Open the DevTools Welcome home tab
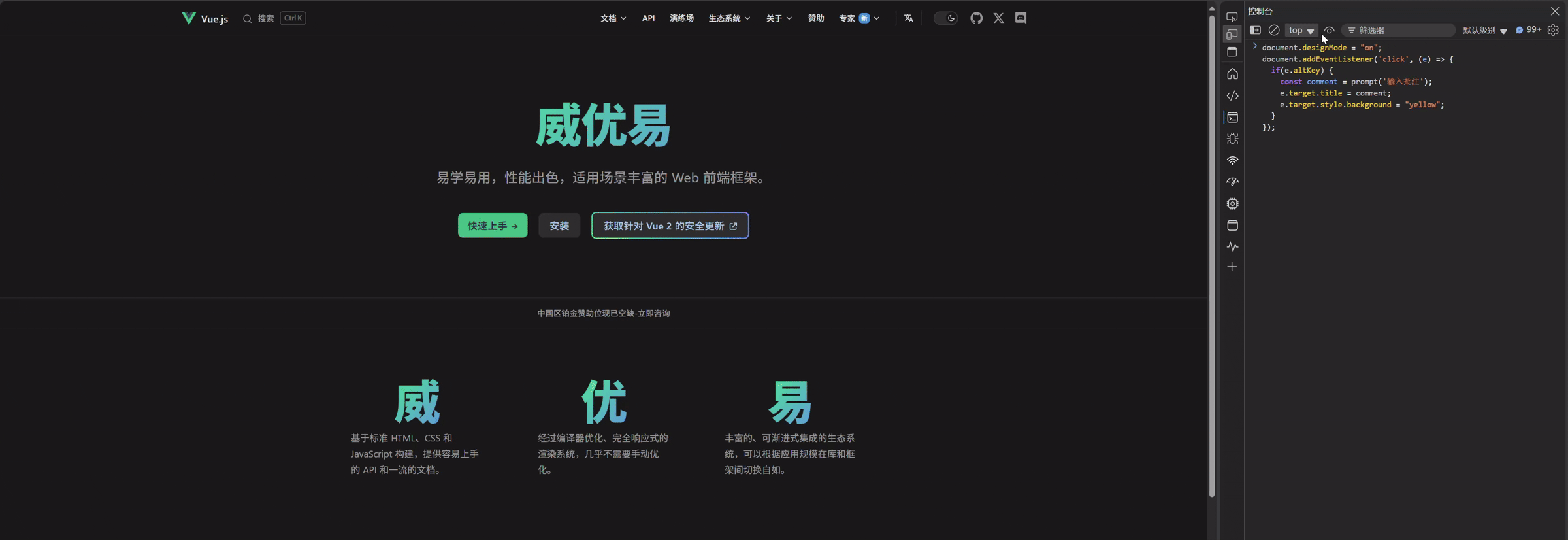The height and width of the screenshot is (540, 1568). (1232, 74)
